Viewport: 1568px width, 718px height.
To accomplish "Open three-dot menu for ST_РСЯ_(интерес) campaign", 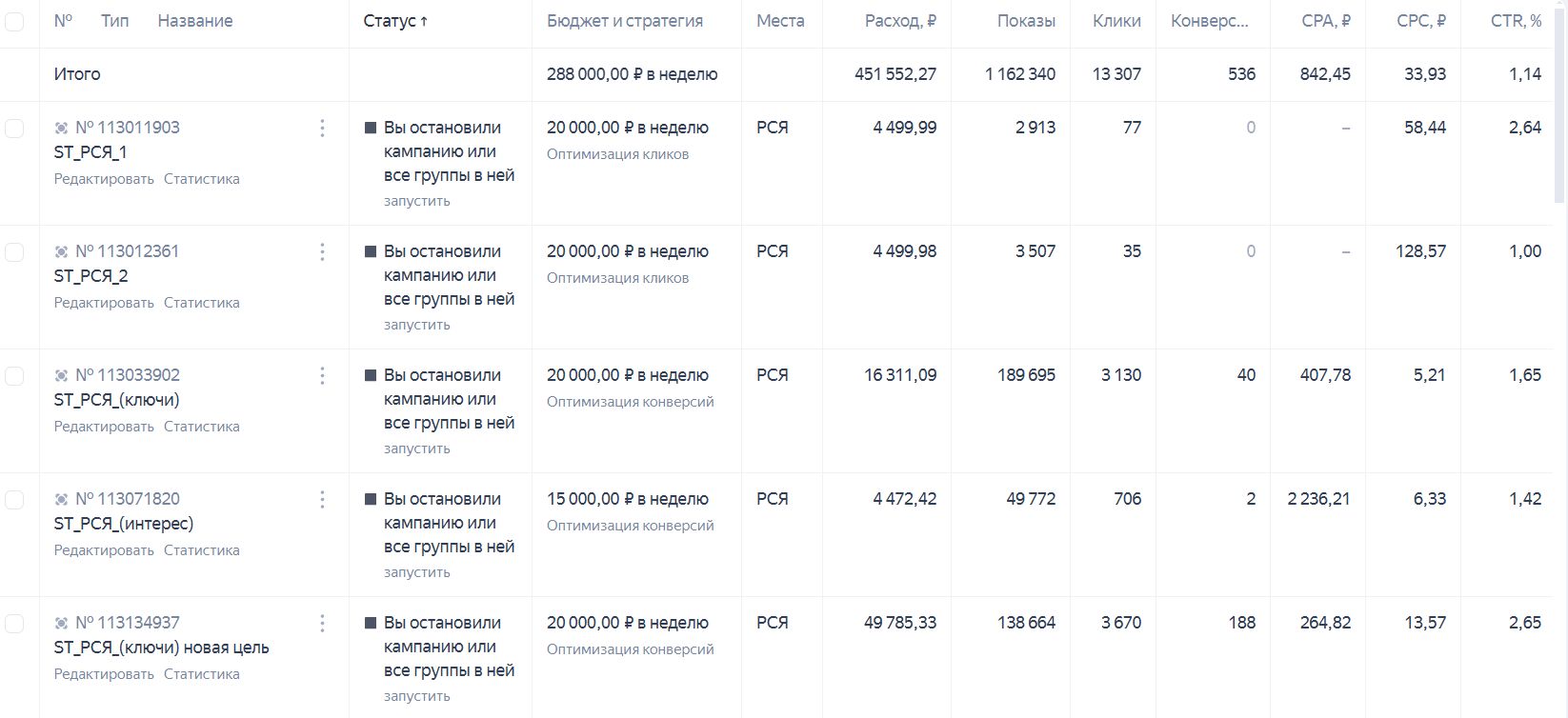I will click(x=322, y=499).
